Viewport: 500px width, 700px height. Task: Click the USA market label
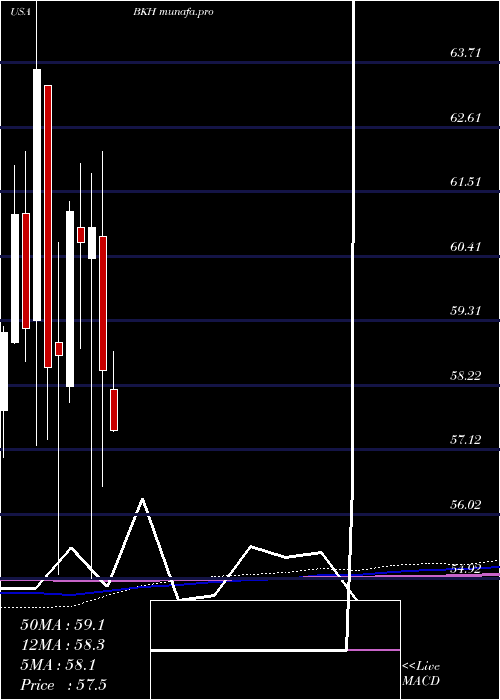21,12
